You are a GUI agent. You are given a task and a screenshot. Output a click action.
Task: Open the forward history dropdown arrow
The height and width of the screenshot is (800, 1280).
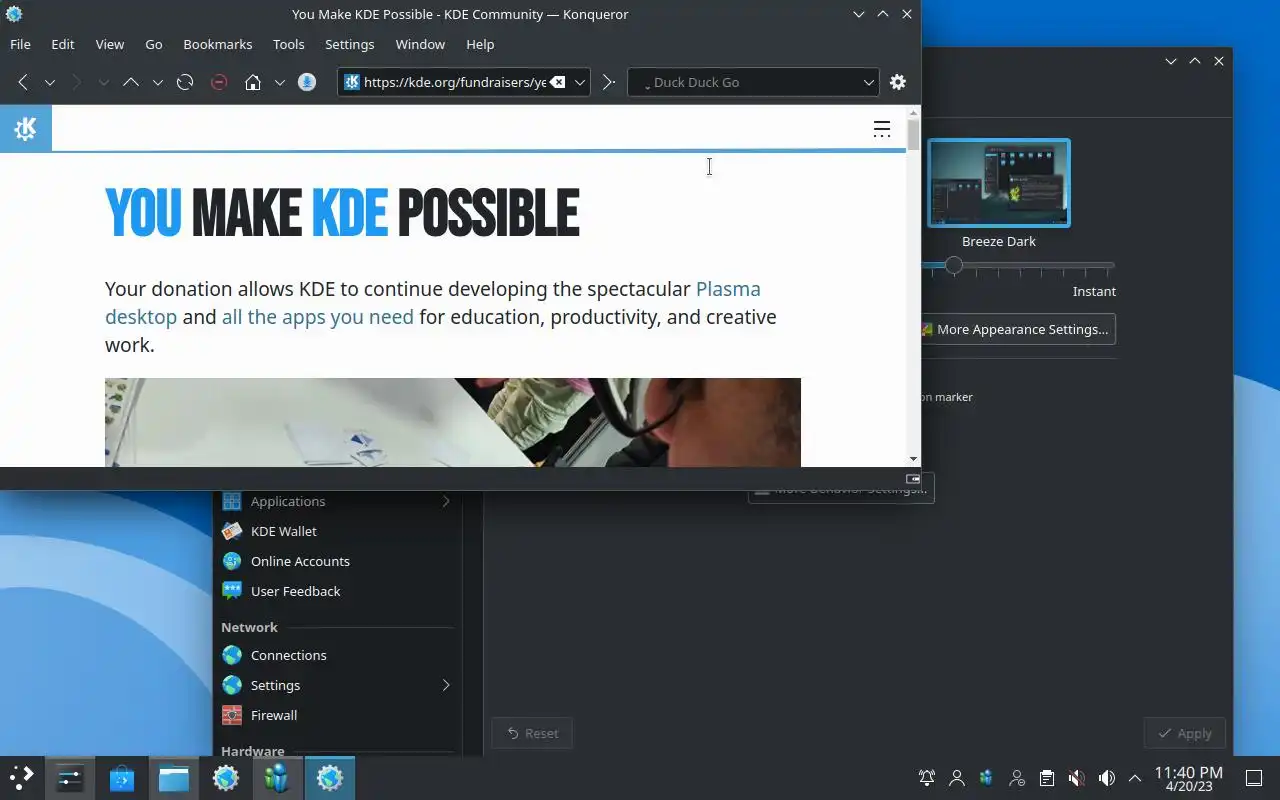[104, 82]
